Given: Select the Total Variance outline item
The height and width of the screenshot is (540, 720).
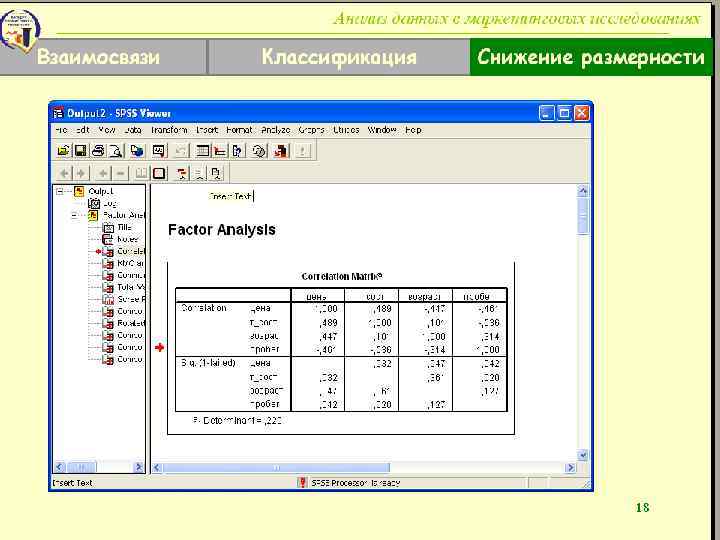Looking at the screenshot, I should (x=131, y=287).
